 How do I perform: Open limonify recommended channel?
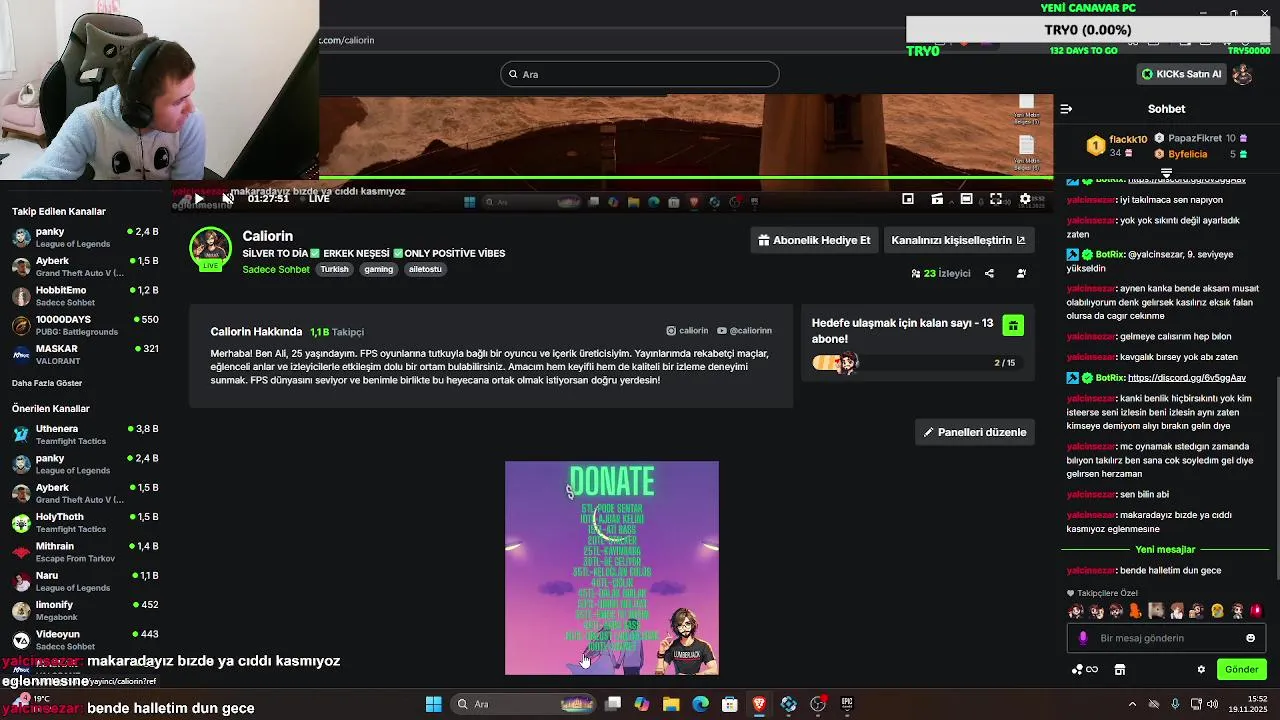pos(85,610)
